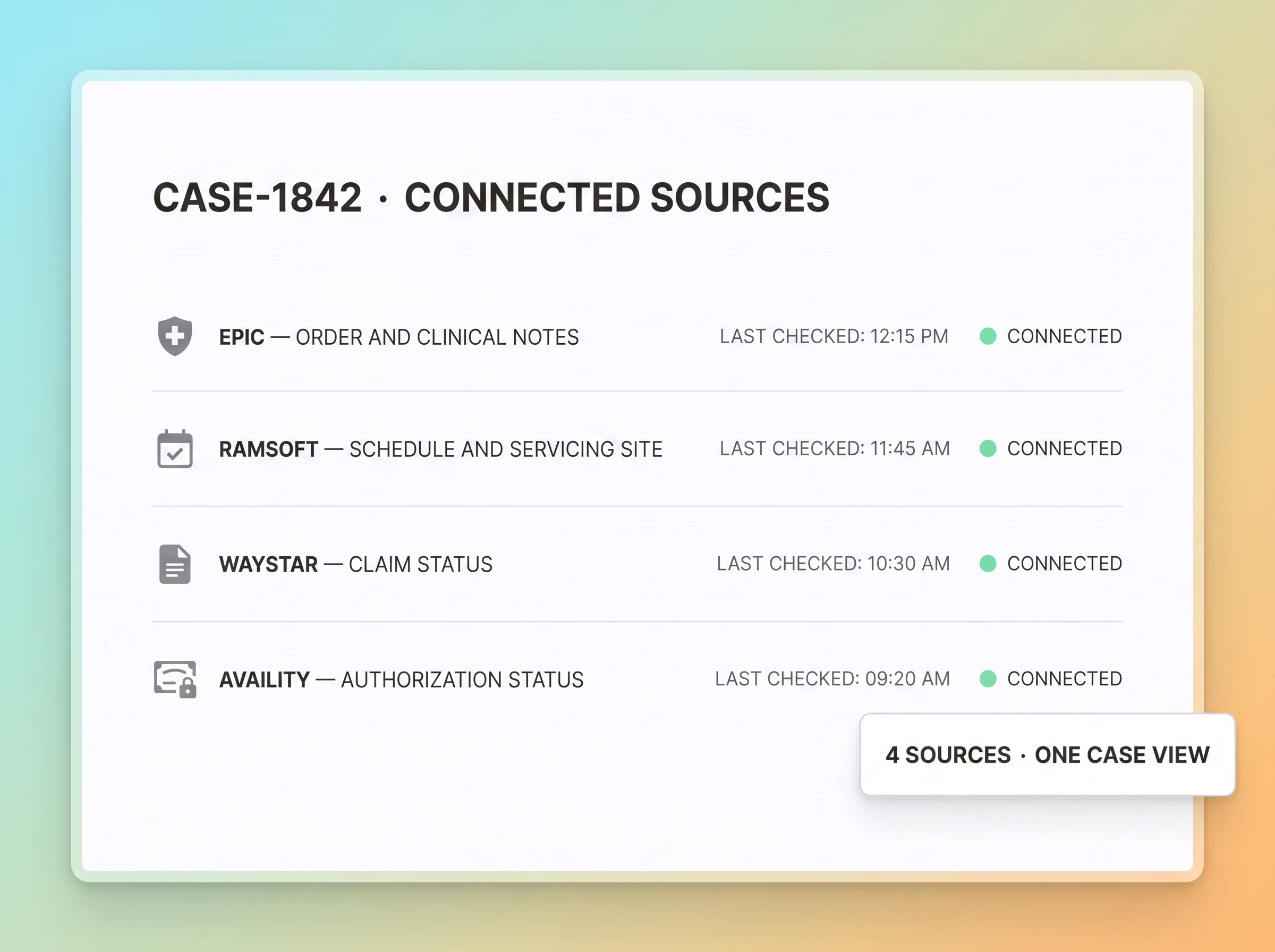
Task: Click the Case-1842 Connected Sources heading
Action: tap(491, 198)
